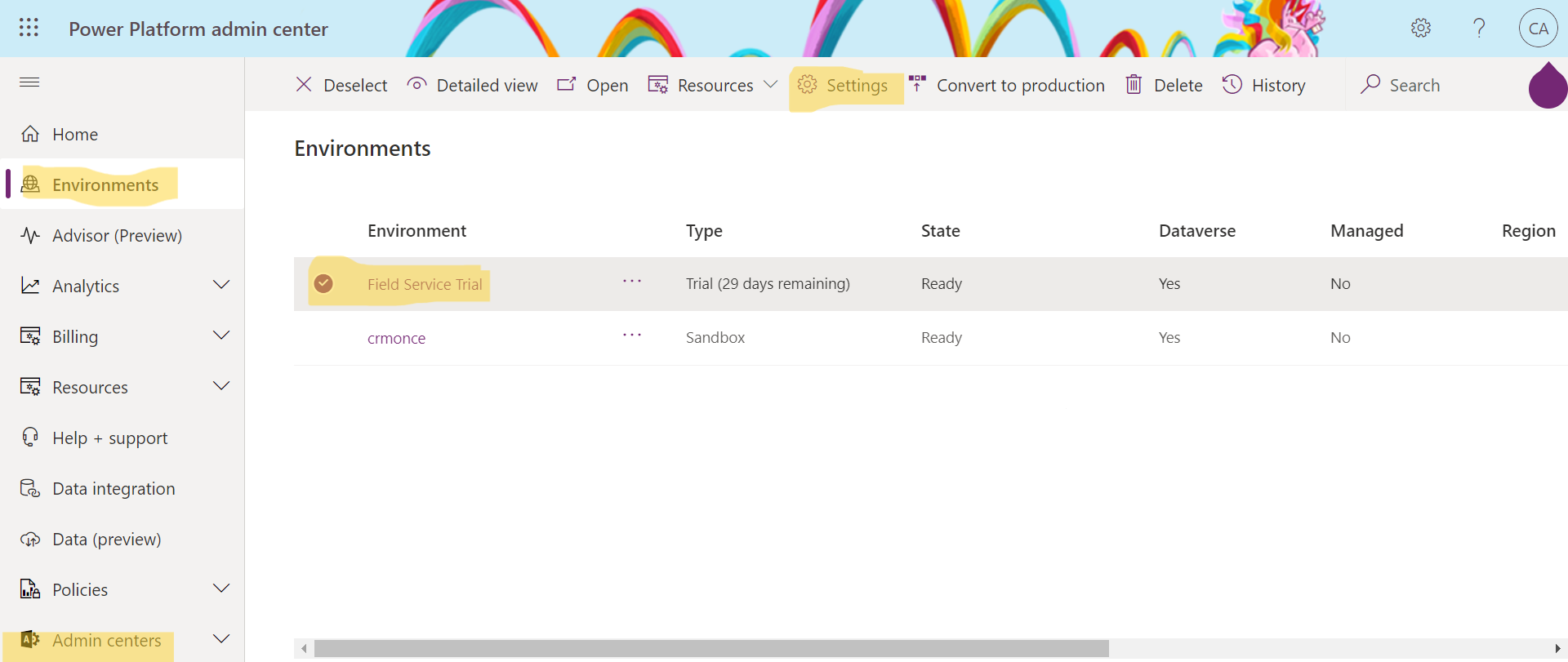1568x662 pixels.
Task: Open the gear settings icon in header
Action: pos(1421,28)
